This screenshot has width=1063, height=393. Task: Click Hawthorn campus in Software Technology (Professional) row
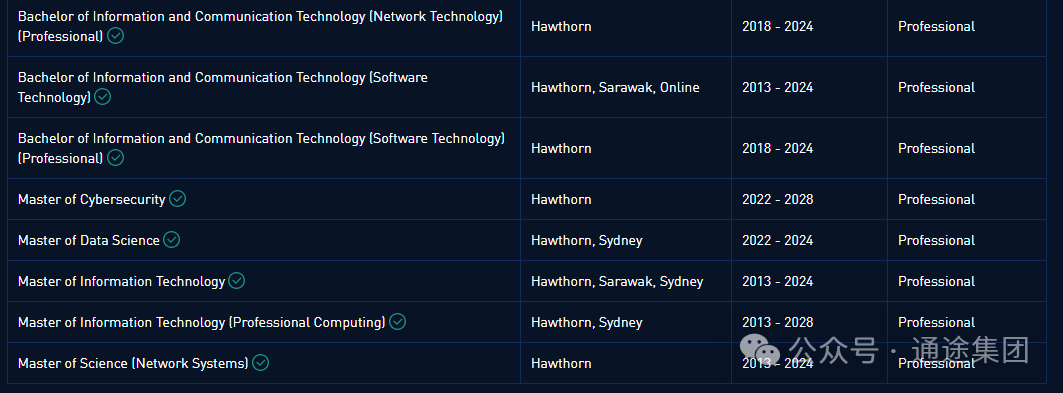[561, 148]
